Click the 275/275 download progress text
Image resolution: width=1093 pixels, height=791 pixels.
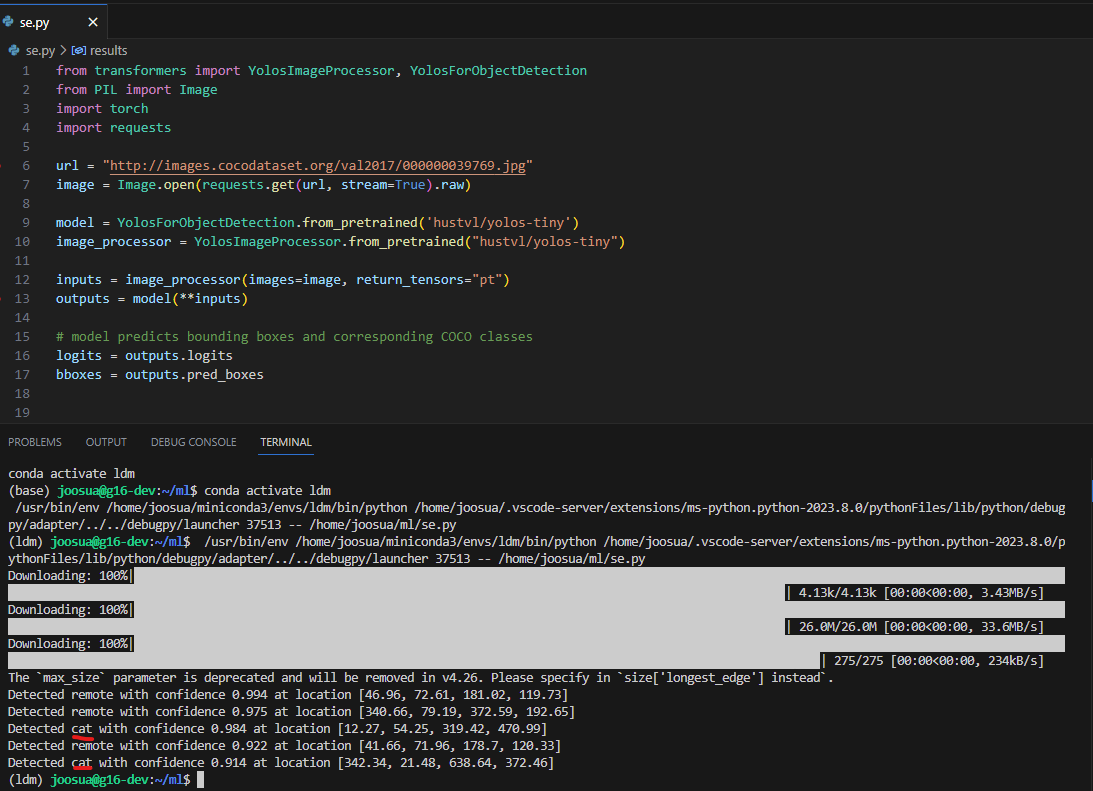tap(938, 661)
